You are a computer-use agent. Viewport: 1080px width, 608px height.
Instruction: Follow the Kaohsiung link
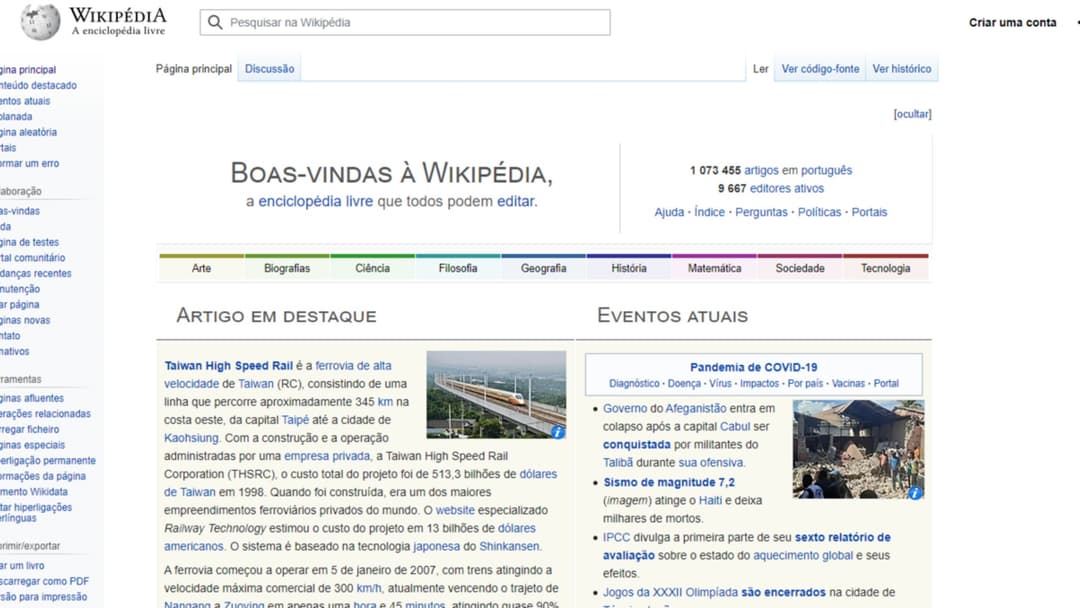pos(191,438)
